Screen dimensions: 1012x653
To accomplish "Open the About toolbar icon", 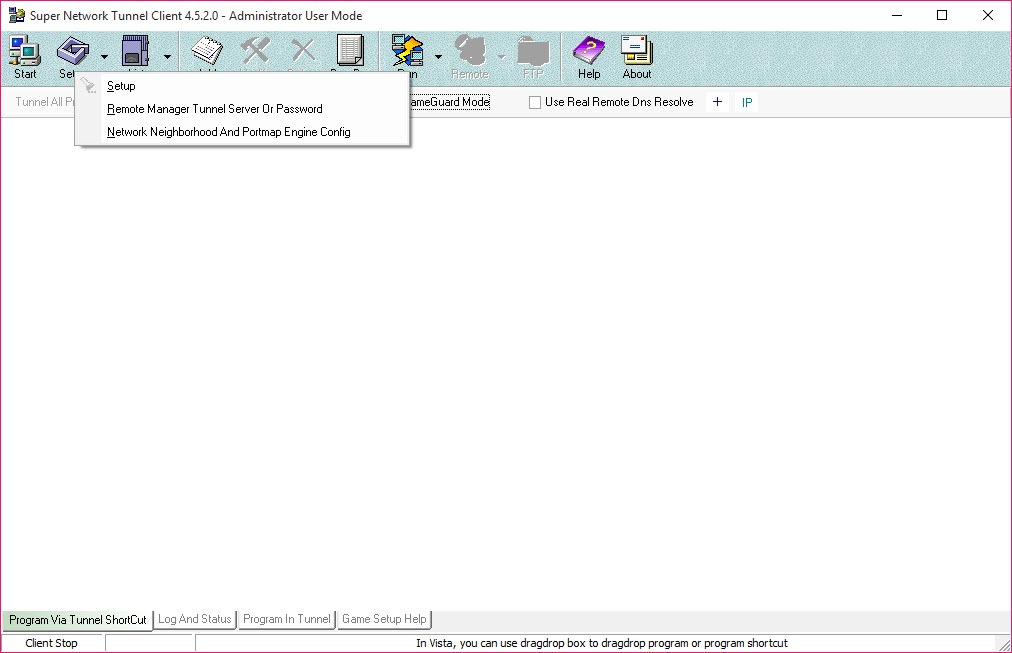I will pyautogui.click(x=636, y=50).
